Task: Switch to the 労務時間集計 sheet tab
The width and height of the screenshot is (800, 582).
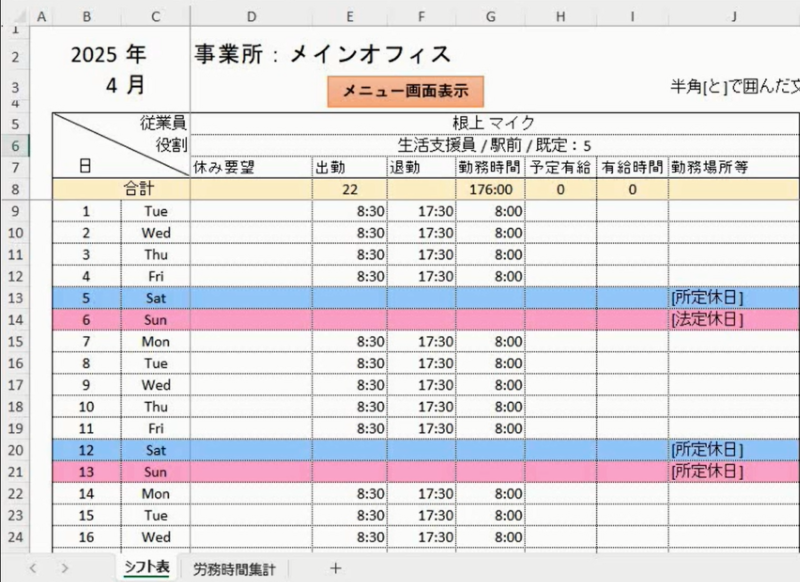Action: [233, 567]
